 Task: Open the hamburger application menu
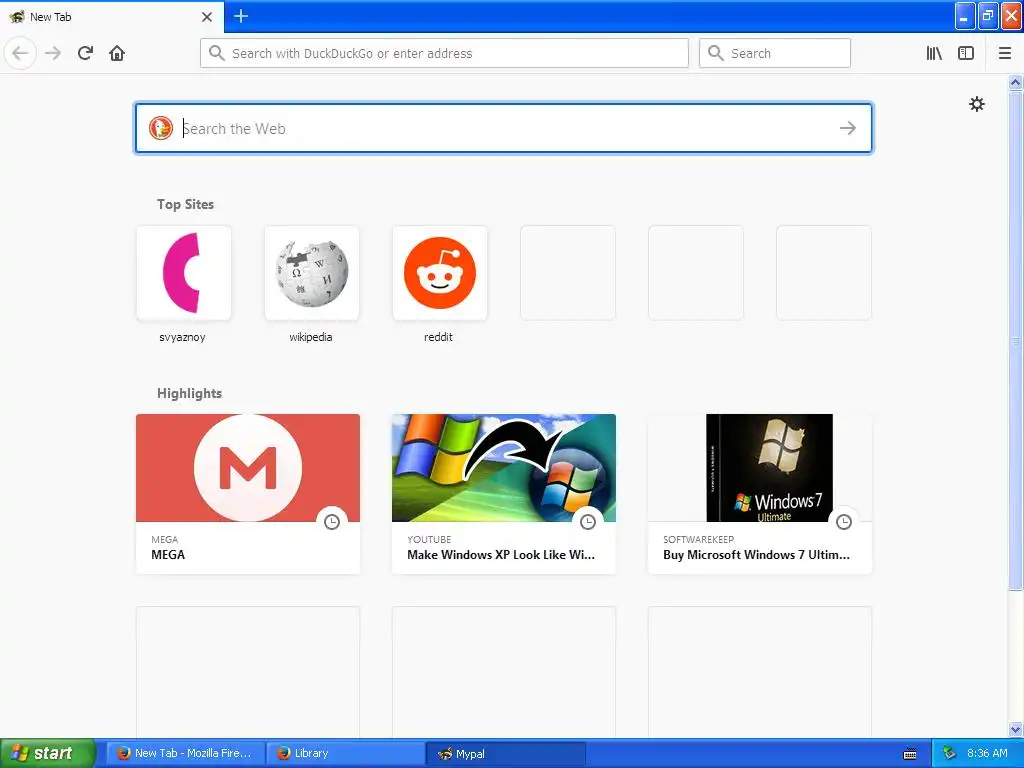point(1004,53)
